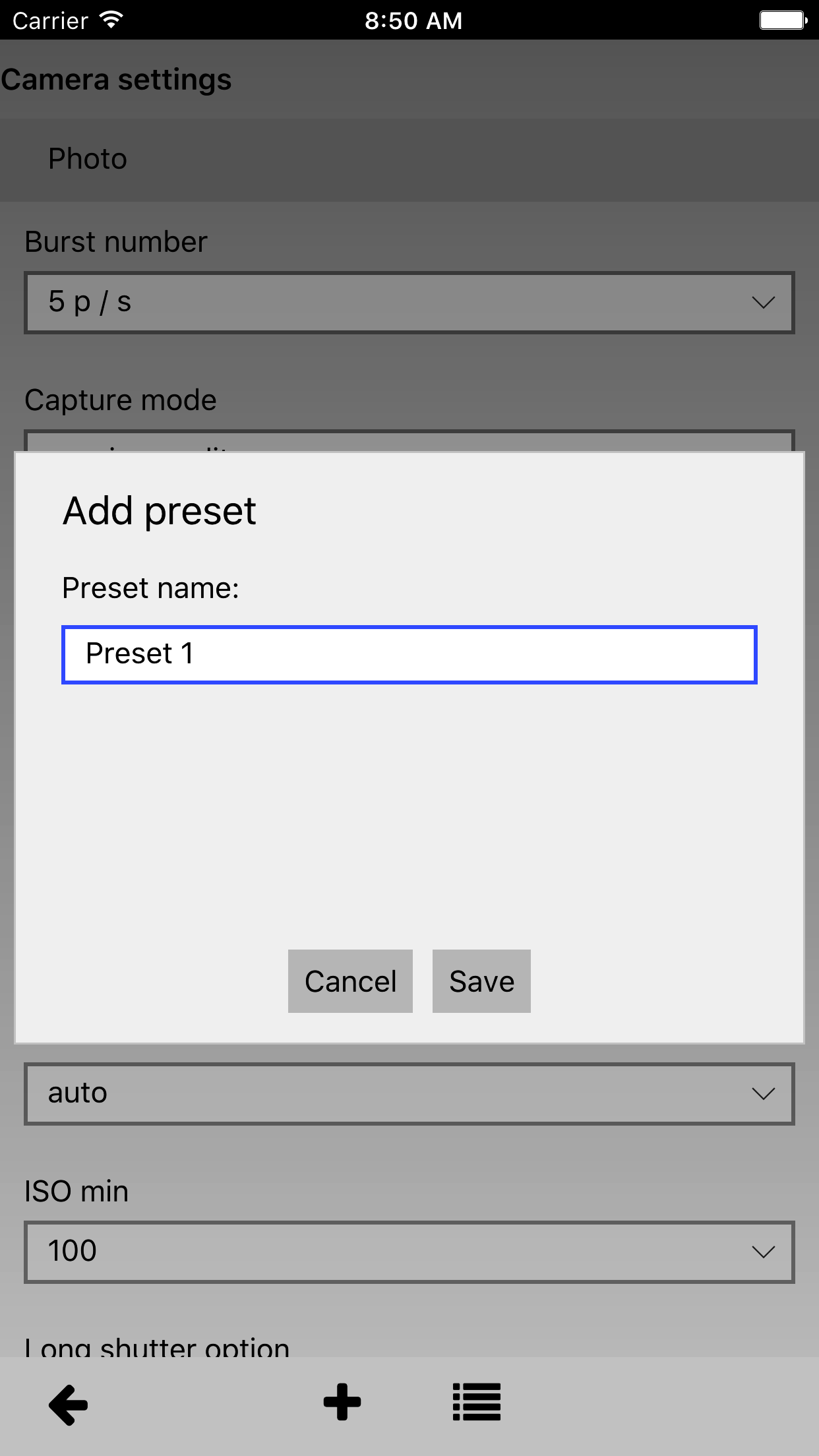The width and height of the screenshot is (819, 1456).
Task: Tap the Camera settings title bar
Action: pos(117,80)
